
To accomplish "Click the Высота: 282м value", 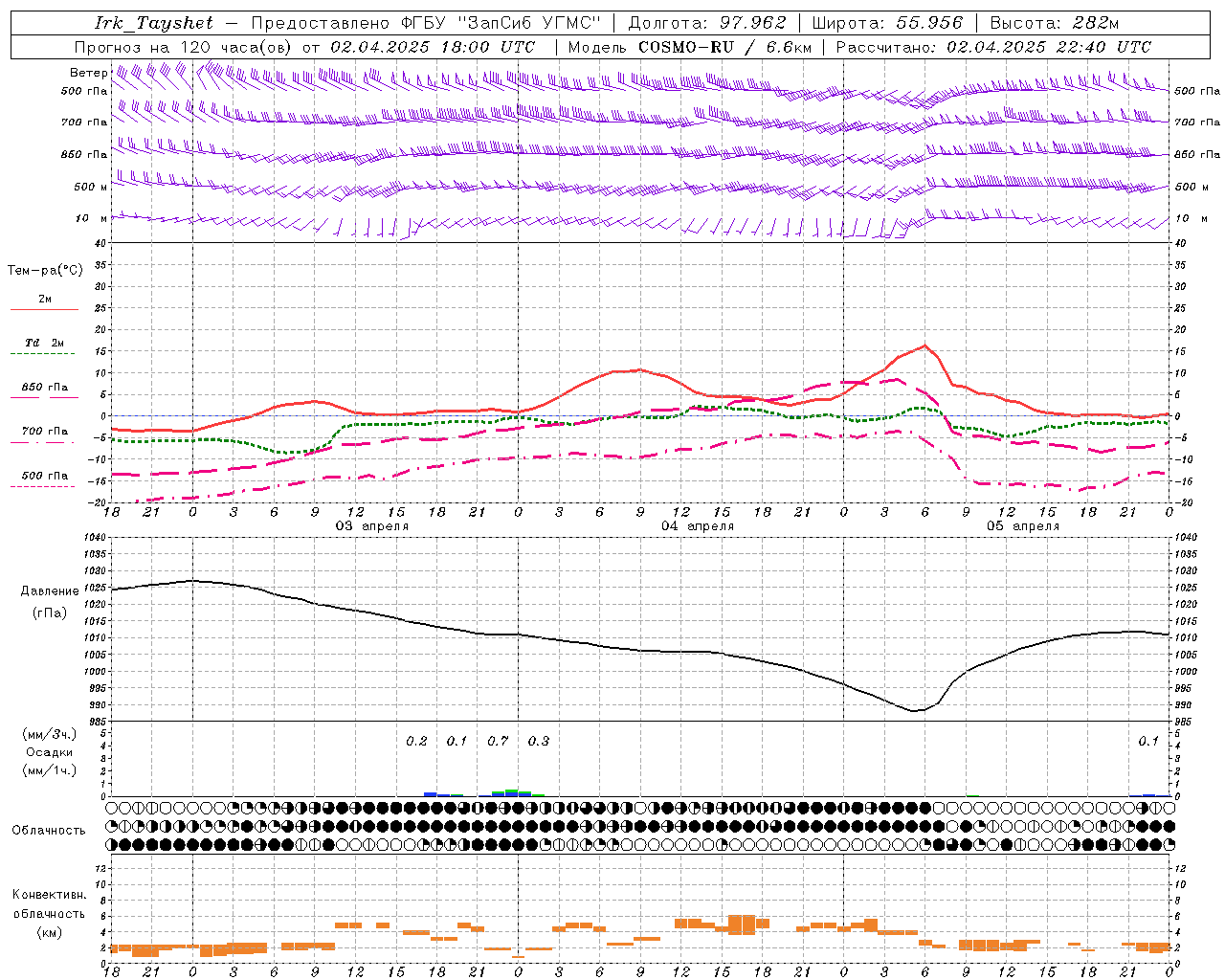I will (x=1055, y=23).
